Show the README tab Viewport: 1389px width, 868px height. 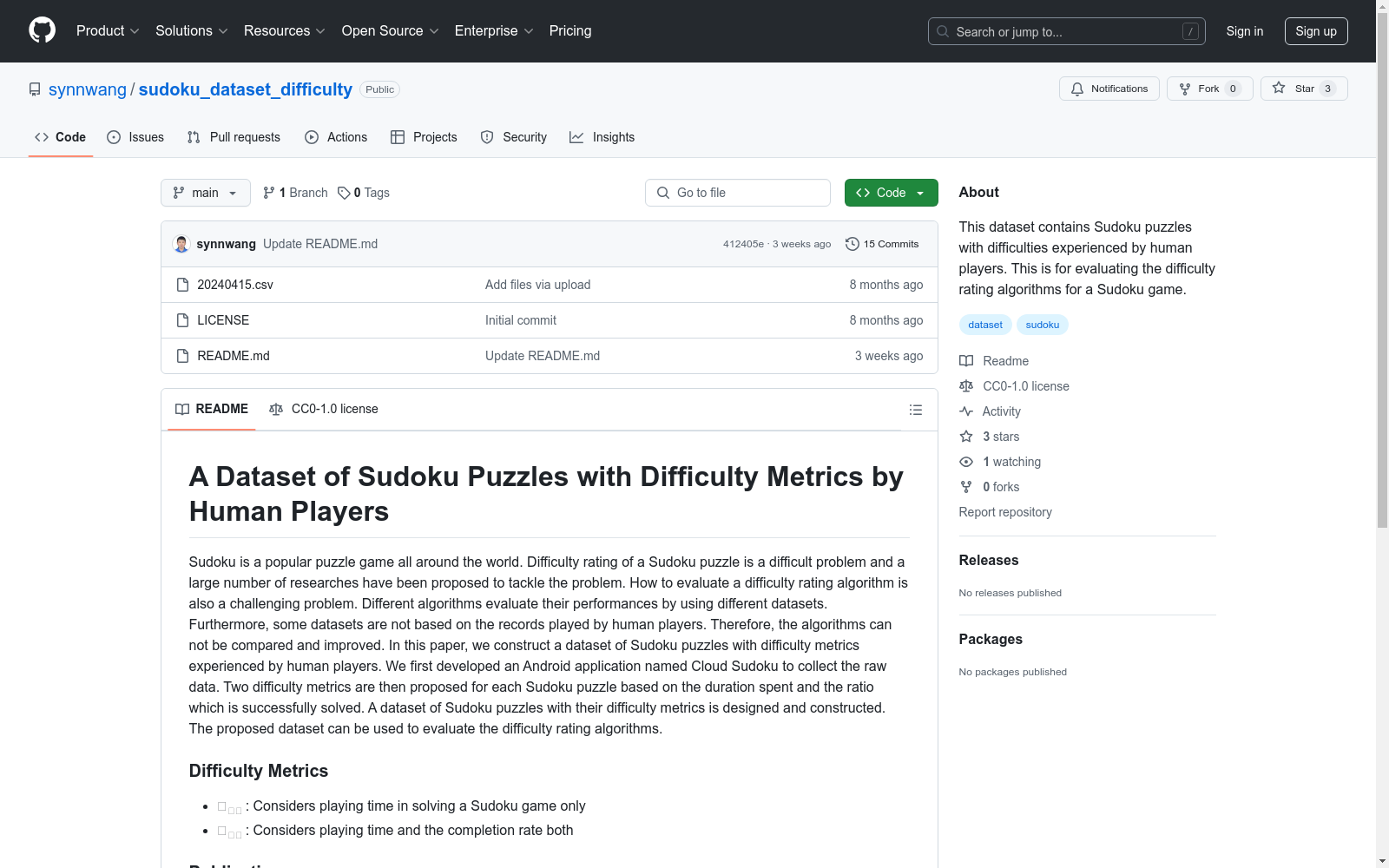[x=212, y=409]
